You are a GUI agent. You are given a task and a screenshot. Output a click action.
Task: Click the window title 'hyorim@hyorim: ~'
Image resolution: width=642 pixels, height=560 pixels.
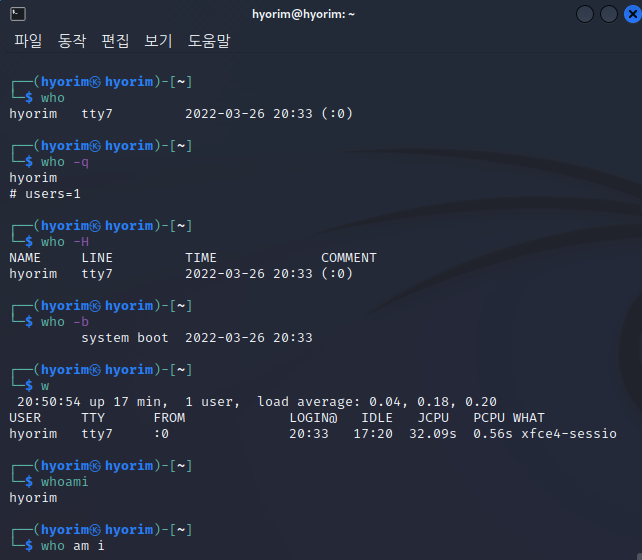303,14
